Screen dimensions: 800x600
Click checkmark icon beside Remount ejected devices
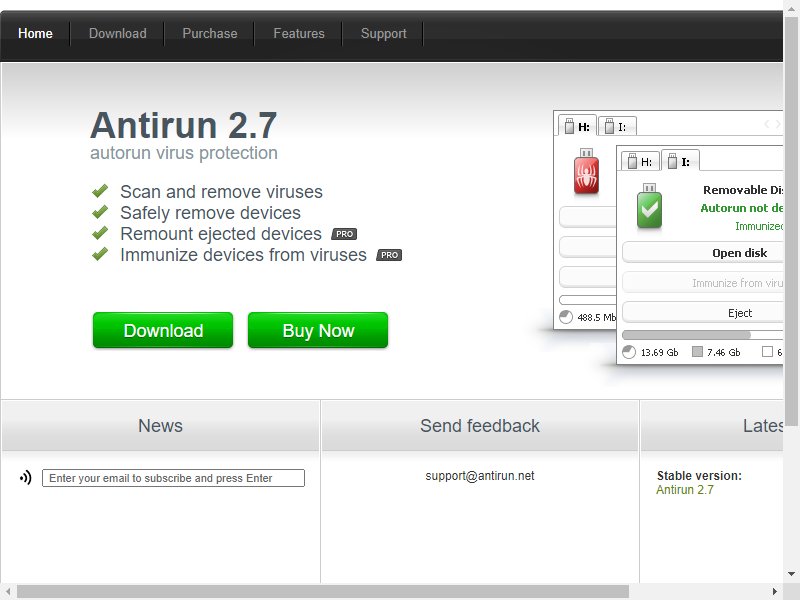pos(100,233)
